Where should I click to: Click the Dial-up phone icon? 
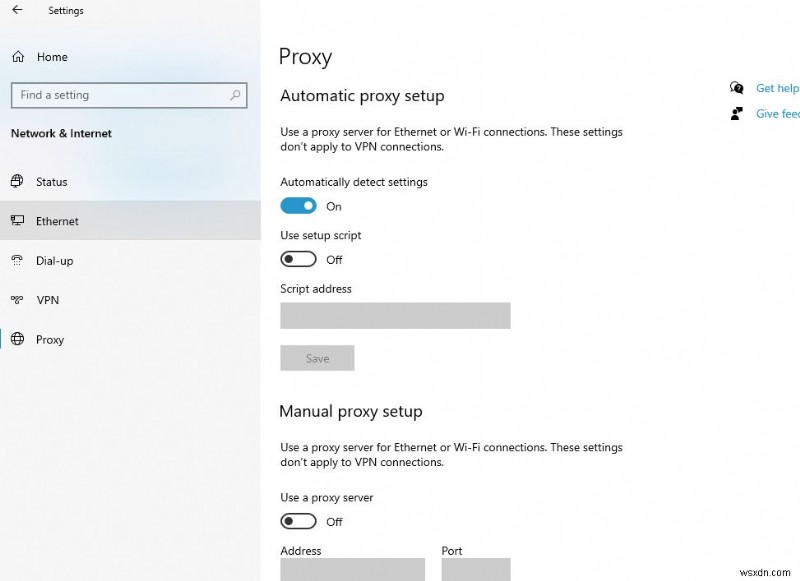point(18,261)
